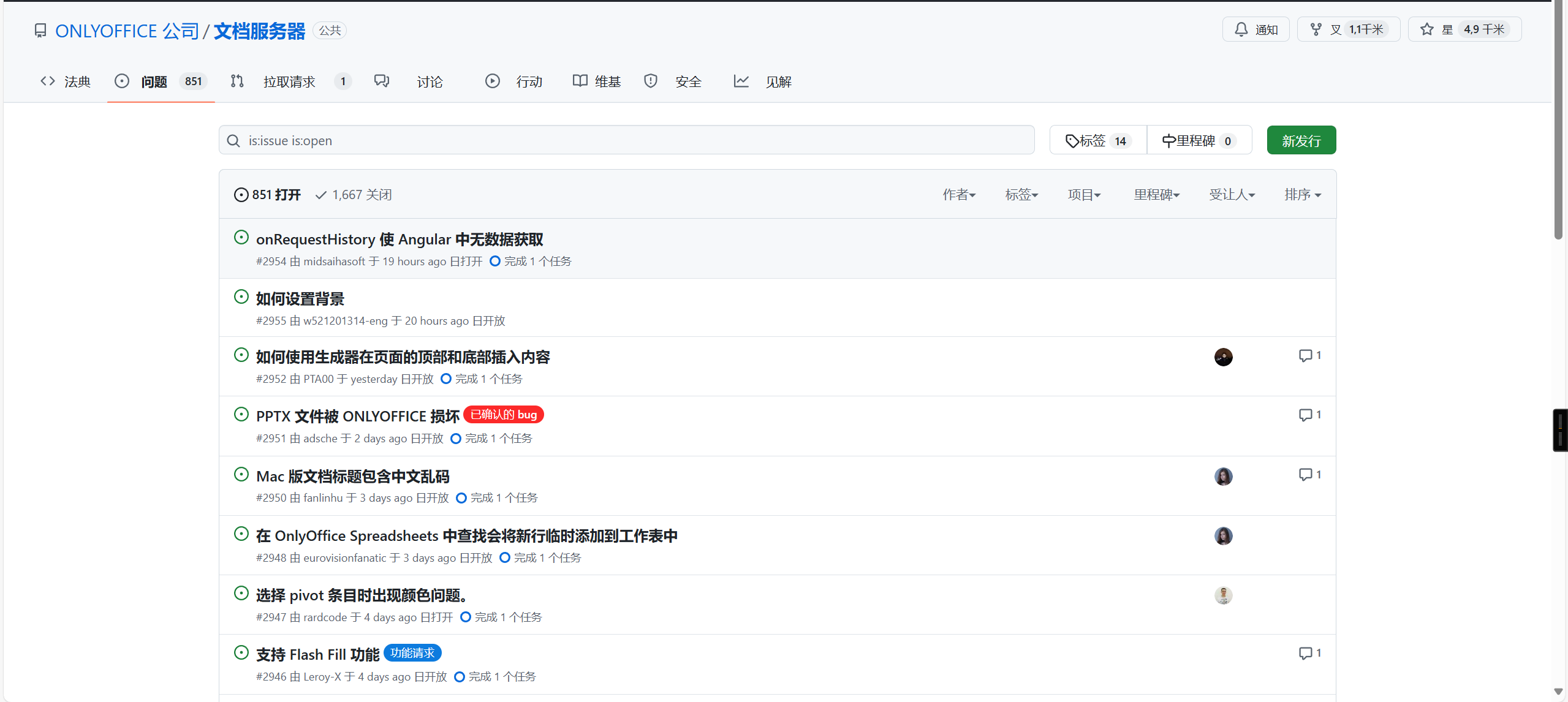The image size is (1568, 702).
Task: Click the tag icon in 标签 button
Action: pyautogui.click(x=1072, y=141)
